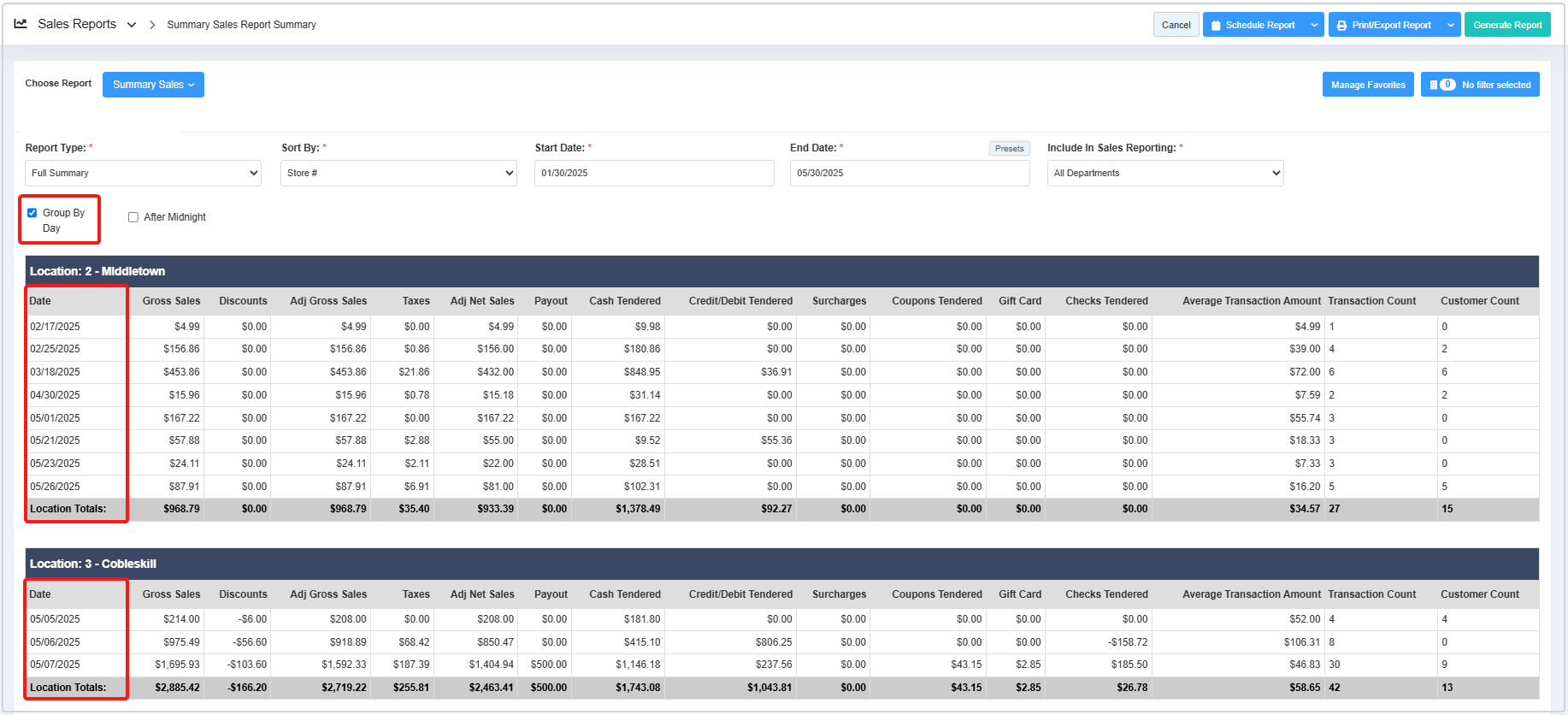The height and width of the screenshot is (715, 1568).
Task: Click the Schedule Report button
Action: (1253, 25)
